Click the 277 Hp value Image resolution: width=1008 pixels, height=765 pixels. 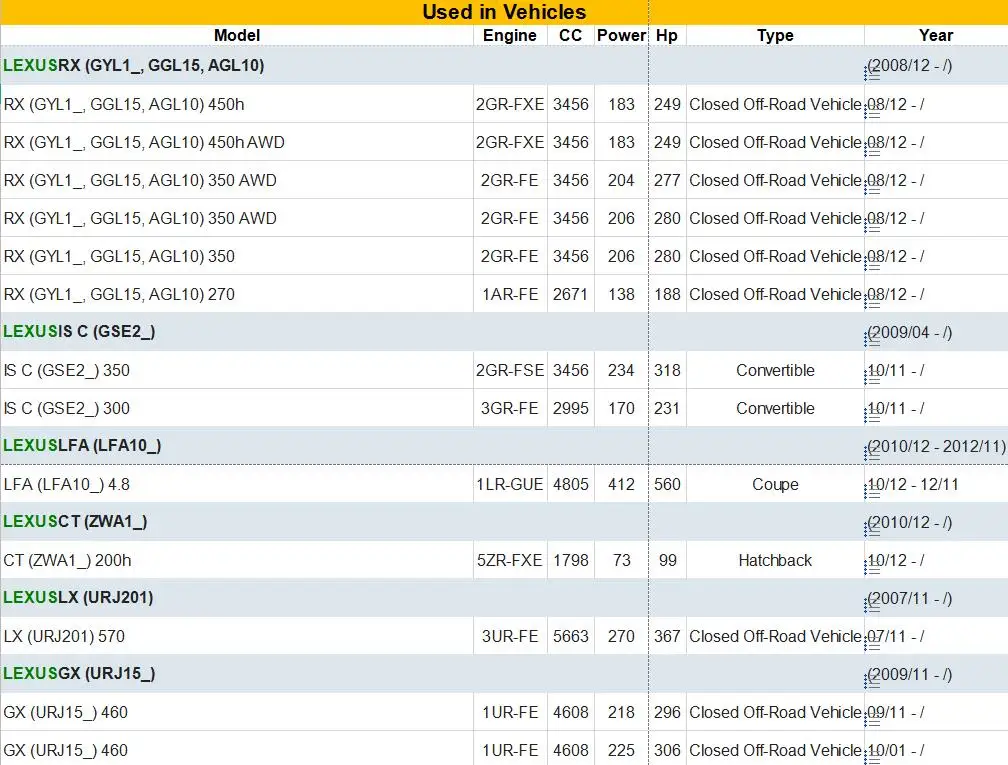(667, 180)
